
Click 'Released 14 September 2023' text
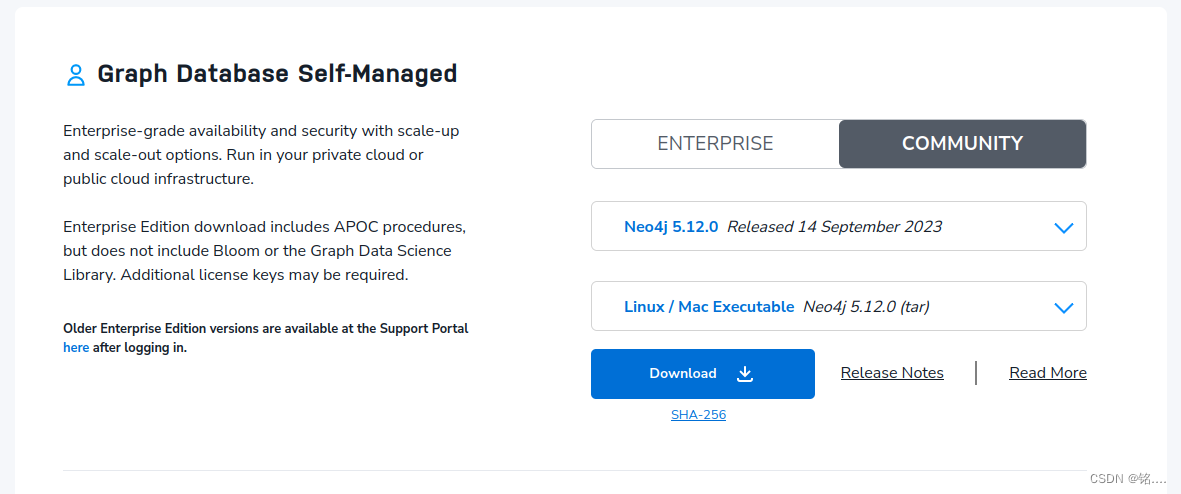[835, 227]
